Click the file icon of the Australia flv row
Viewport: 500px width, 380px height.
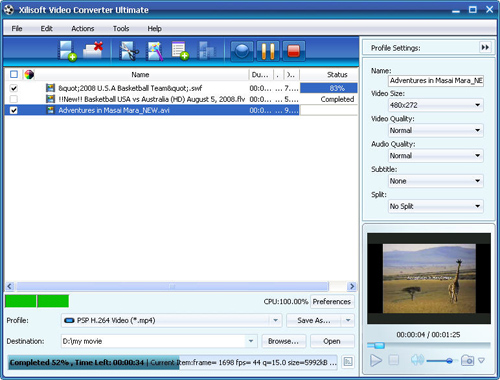pos(50,99)
